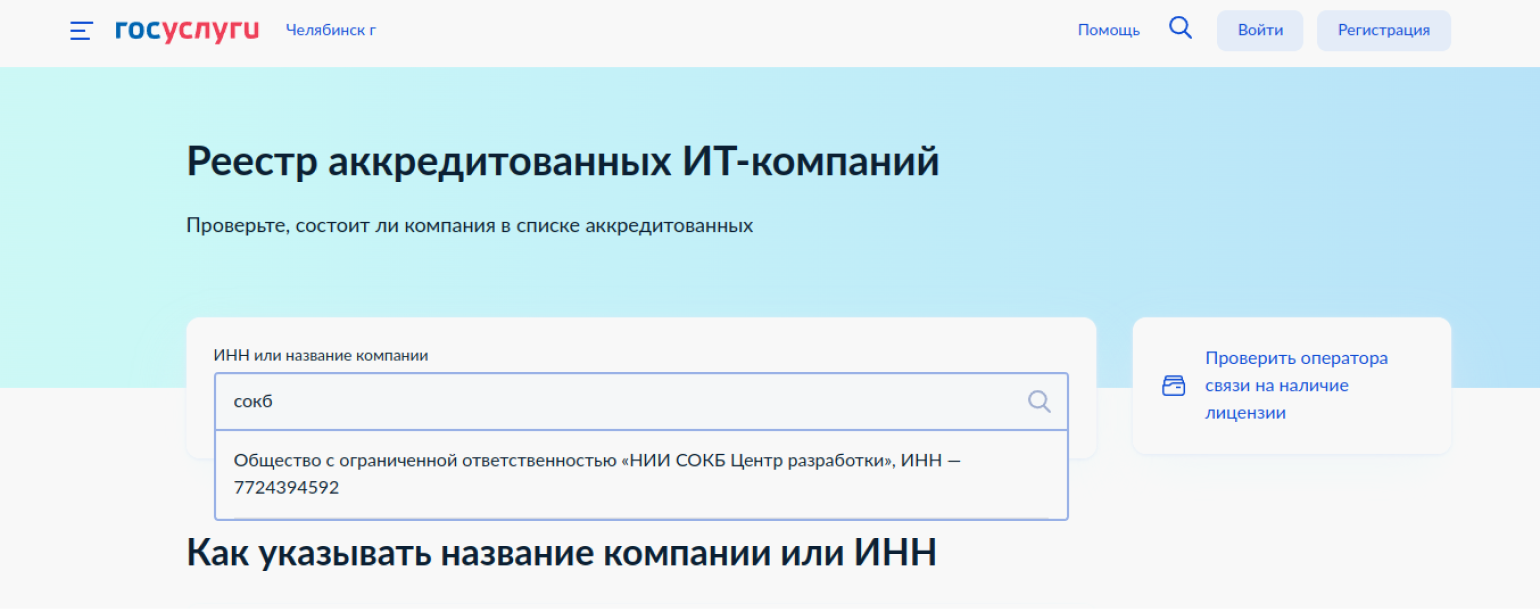Click the Госуслуги logo
The height and width of the screenshot is (609, 1540).
[187, 30]
